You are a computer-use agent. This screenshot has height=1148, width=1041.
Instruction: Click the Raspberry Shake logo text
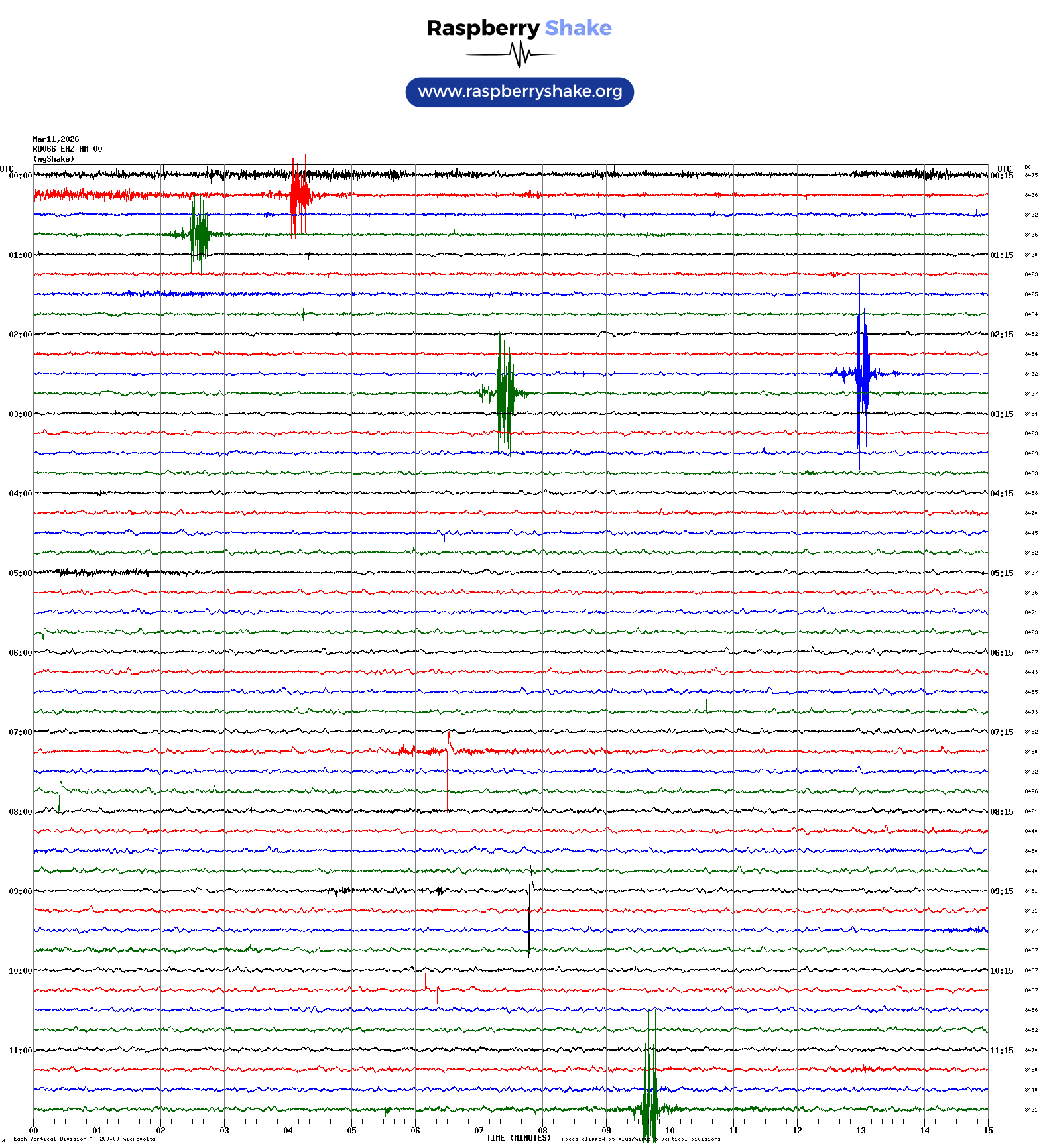point(519,28)
